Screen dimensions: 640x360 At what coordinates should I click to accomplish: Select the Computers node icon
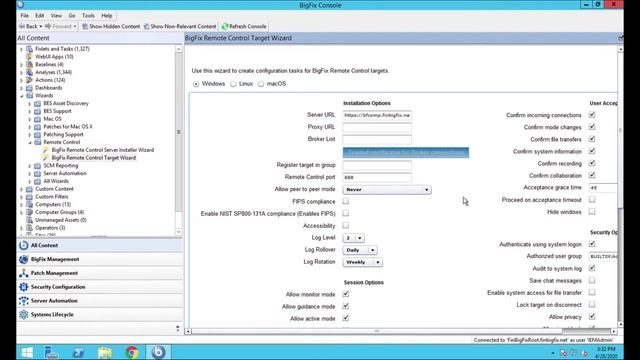pyautogui.click(x=29, y=204)
